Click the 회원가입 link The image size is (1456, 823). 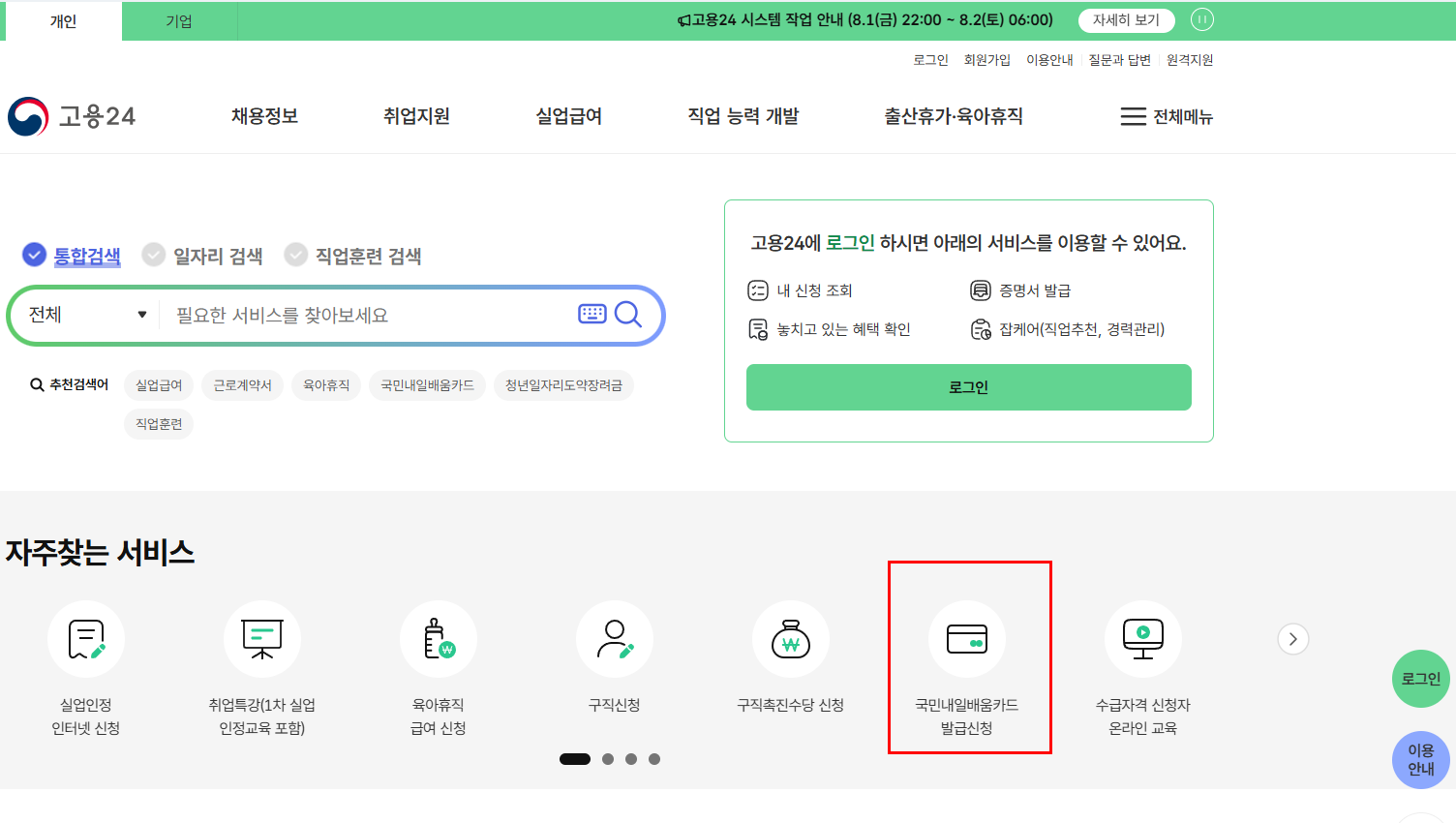[987, 60]
